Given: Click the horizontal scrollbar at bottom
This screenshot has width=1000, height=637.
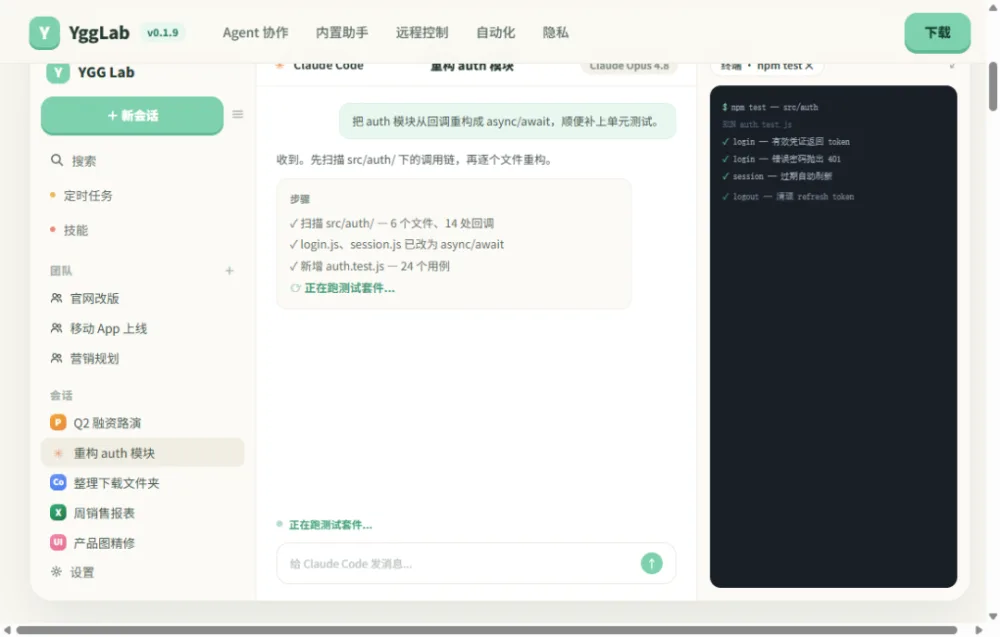Looking at the screenshot, I should pyautogui.click(x=487, y=630).
